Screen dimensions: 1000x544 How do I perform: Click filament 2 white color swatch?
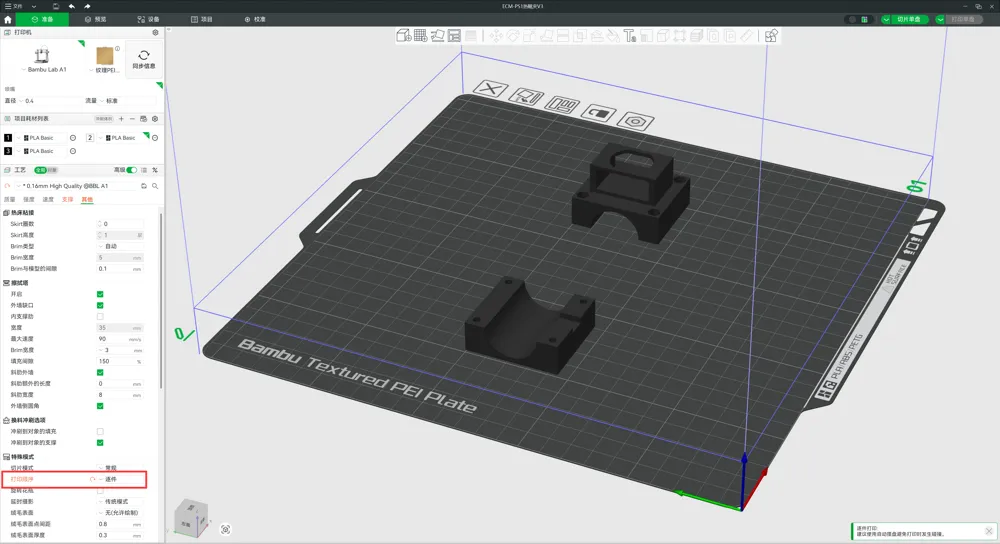[x=90, y=138]
